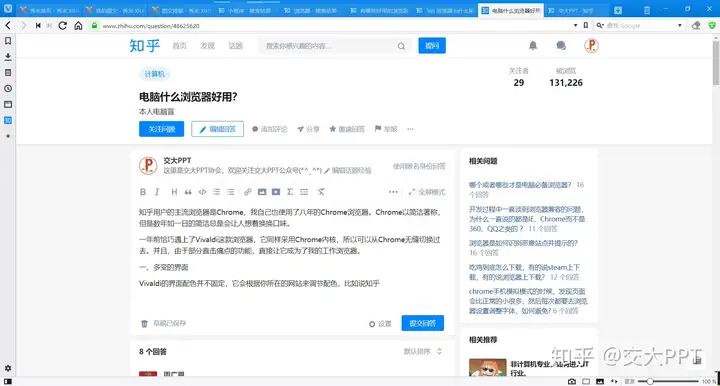
Task: Add a new web panel with plus
Action: (8, 136)
